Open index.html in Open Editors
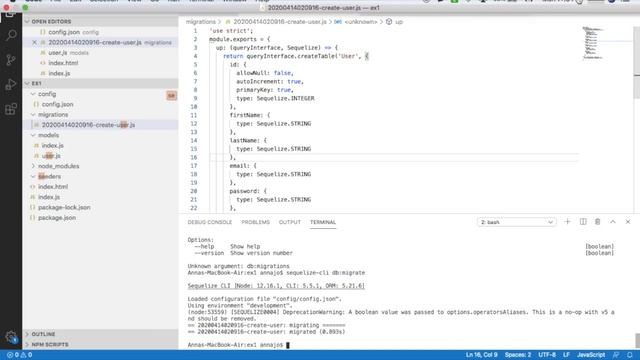Image resolution: width=640 pixels, height=360 pixels. coord(100,63)
